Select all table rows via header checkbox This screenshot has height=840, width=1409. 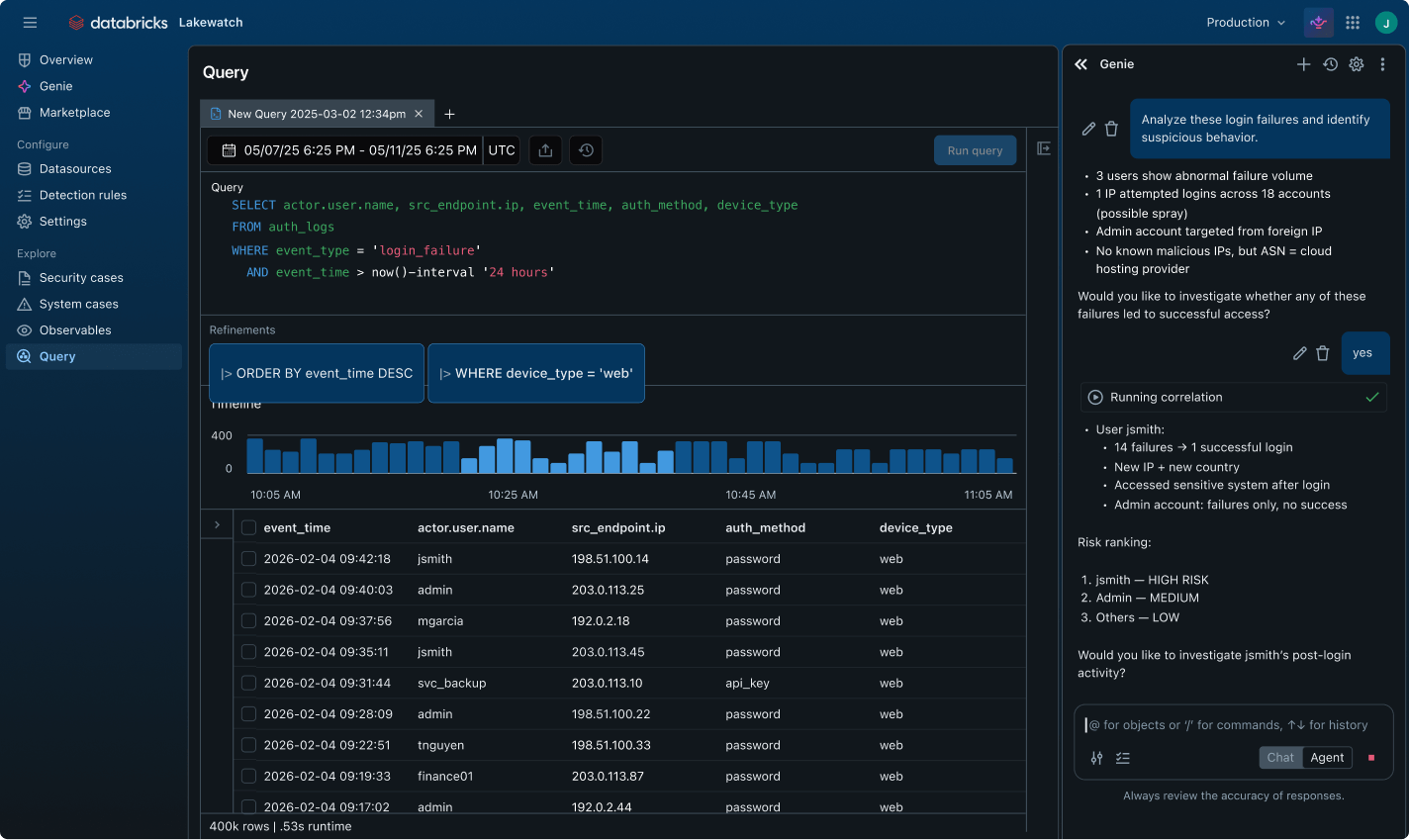[248, 527]
